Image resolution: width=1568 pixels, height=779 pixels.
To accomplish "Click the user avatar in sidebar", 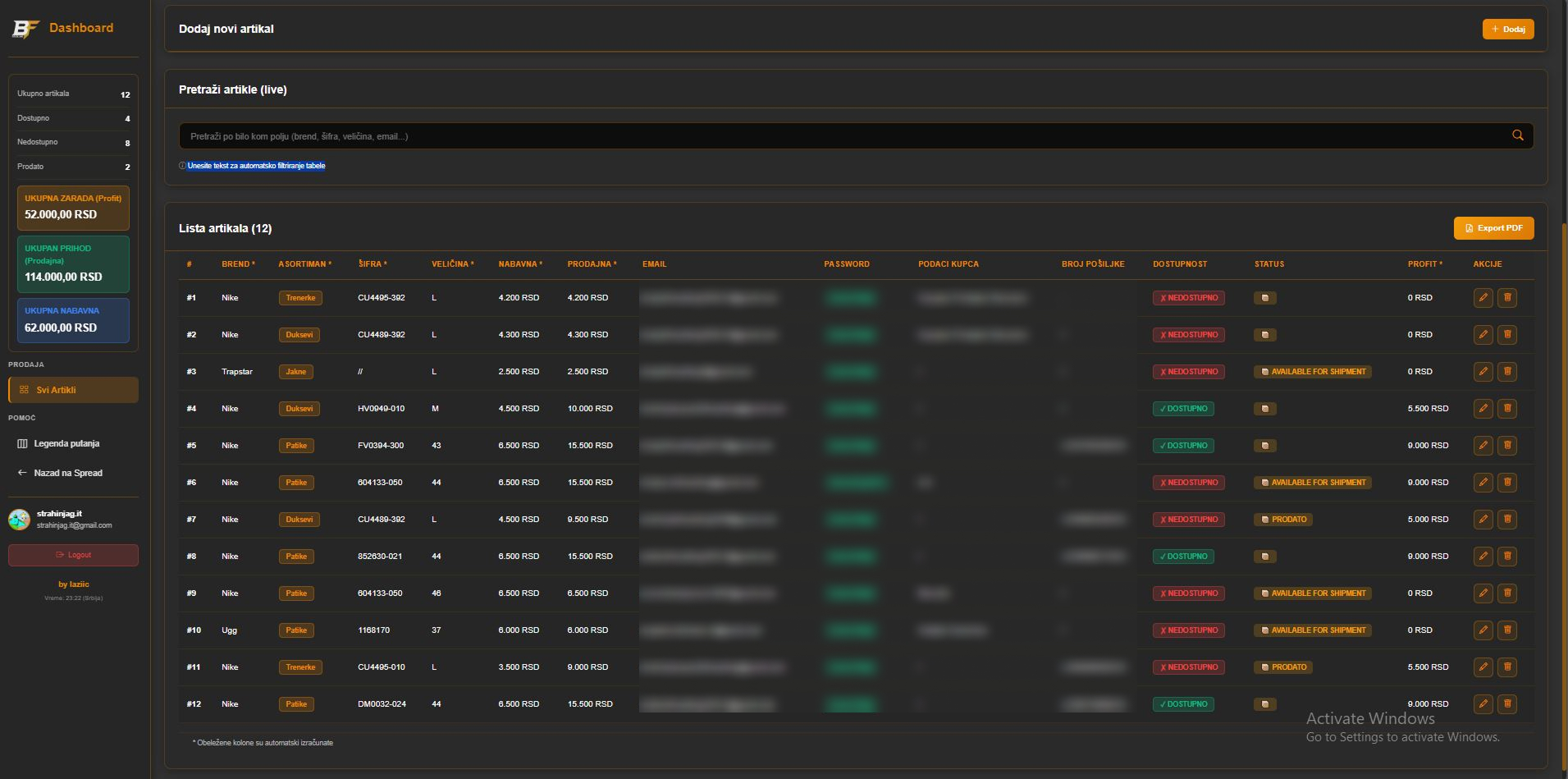I will pyautogui.click(x=19, y=520).
